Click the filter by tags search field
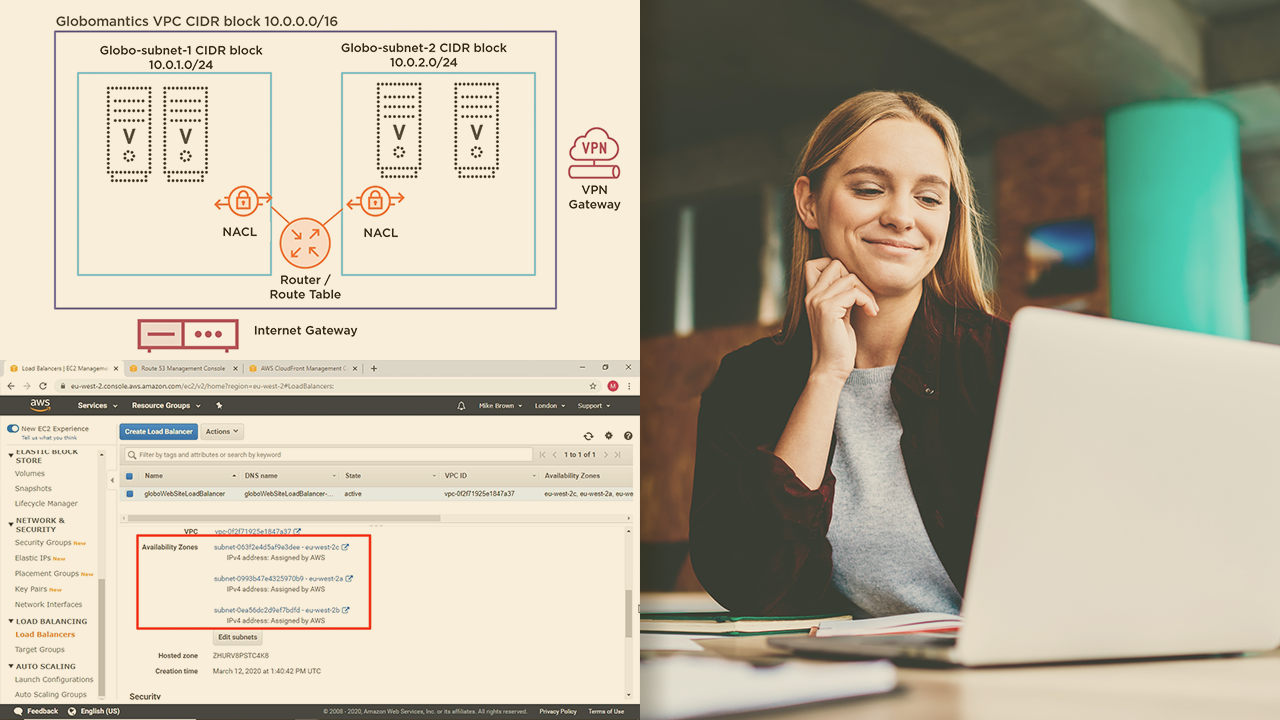 [330, 455]
